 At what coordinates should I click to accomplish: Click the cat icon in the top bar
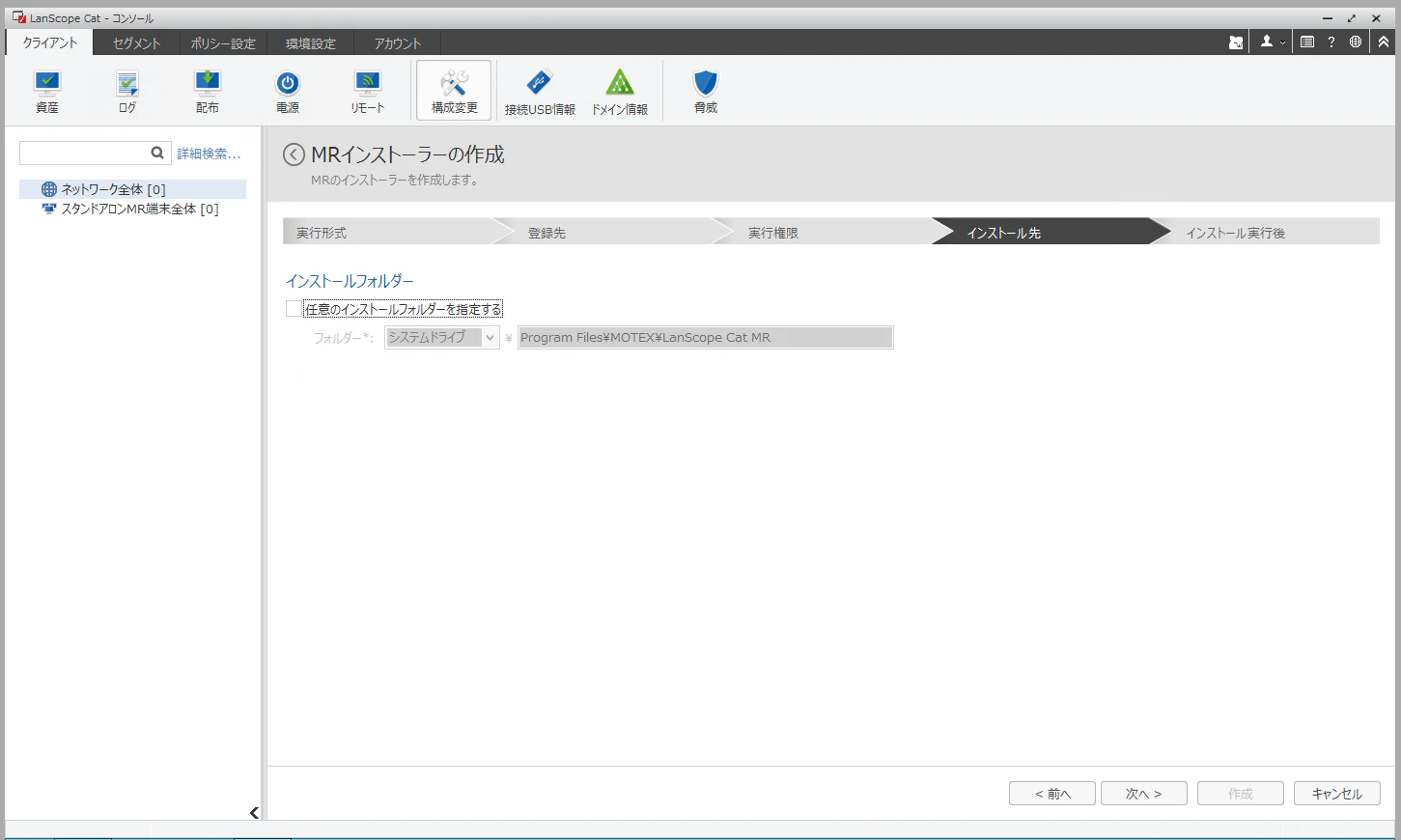coord(1236,42)
